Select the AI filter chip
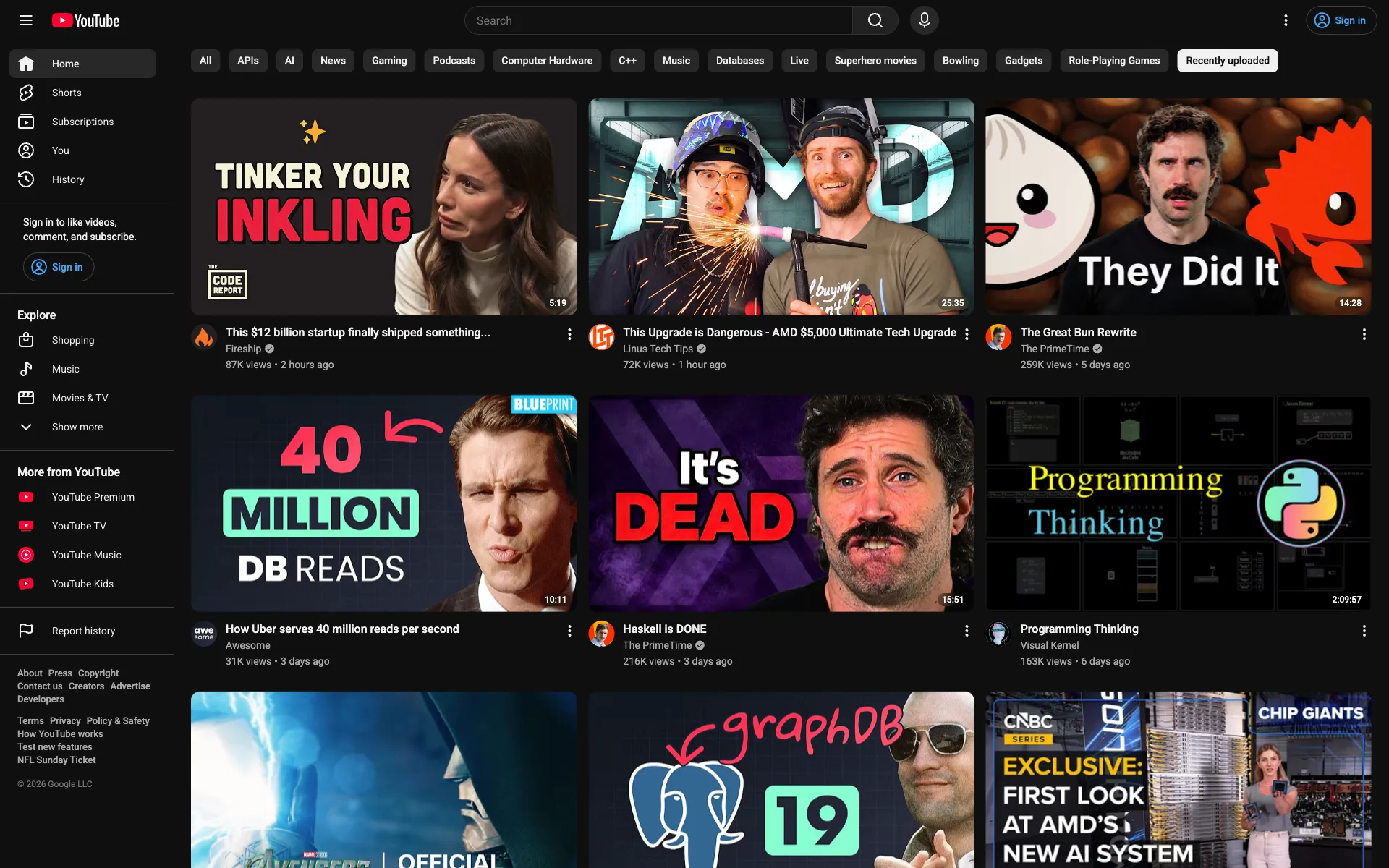 (289, 61)
